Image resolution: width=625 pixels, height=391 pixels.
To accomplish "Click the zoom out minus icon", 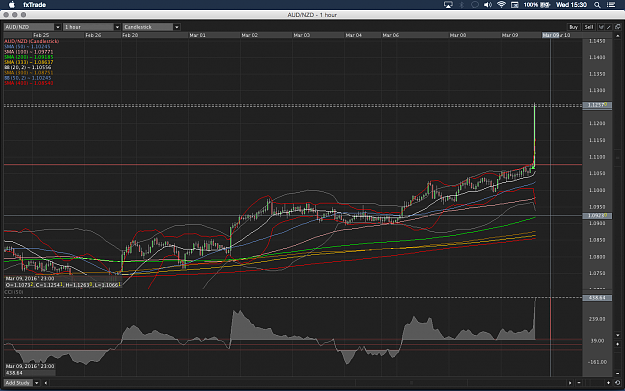I will 579,383.
